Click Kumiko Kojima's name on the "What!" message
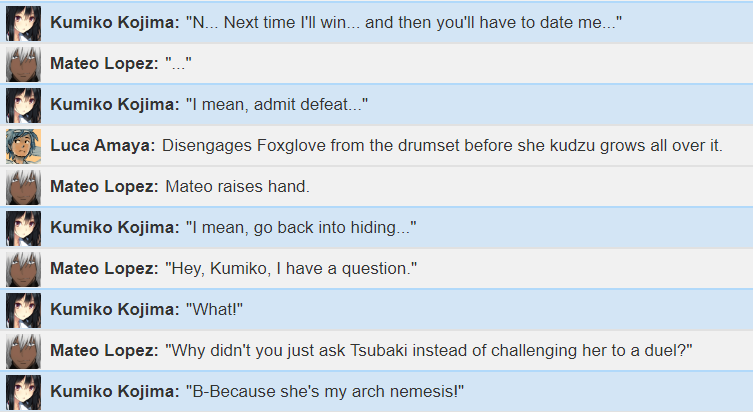753x412 pixels. pyautogui.click(x=115, y=310)
